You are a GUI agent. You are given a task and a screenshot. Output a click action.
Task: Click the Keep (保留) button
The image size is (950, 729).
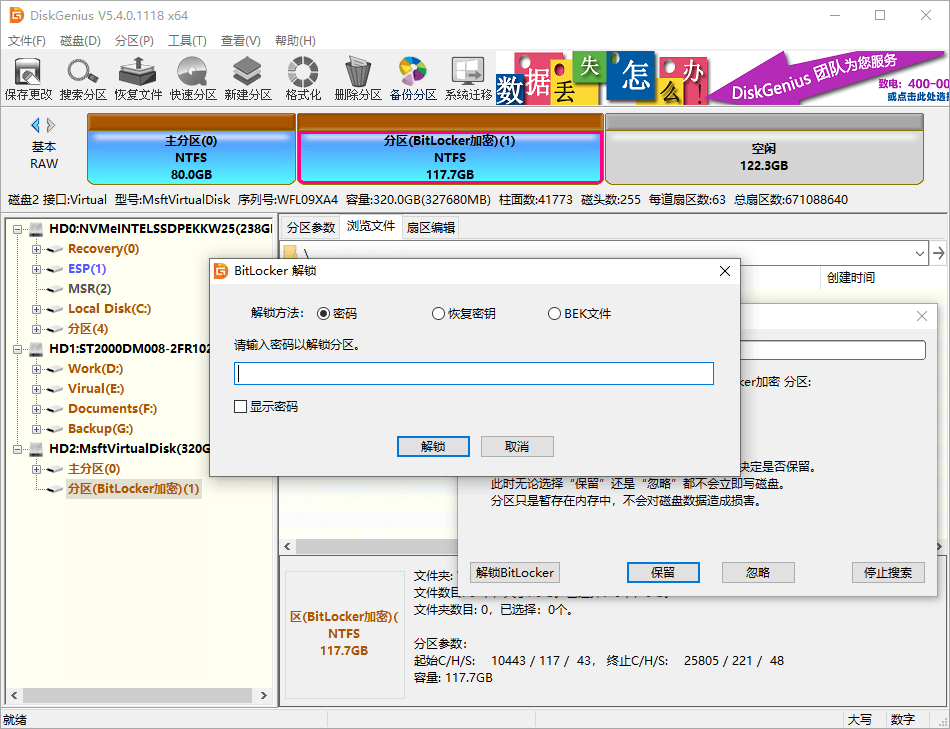(663, 573)
